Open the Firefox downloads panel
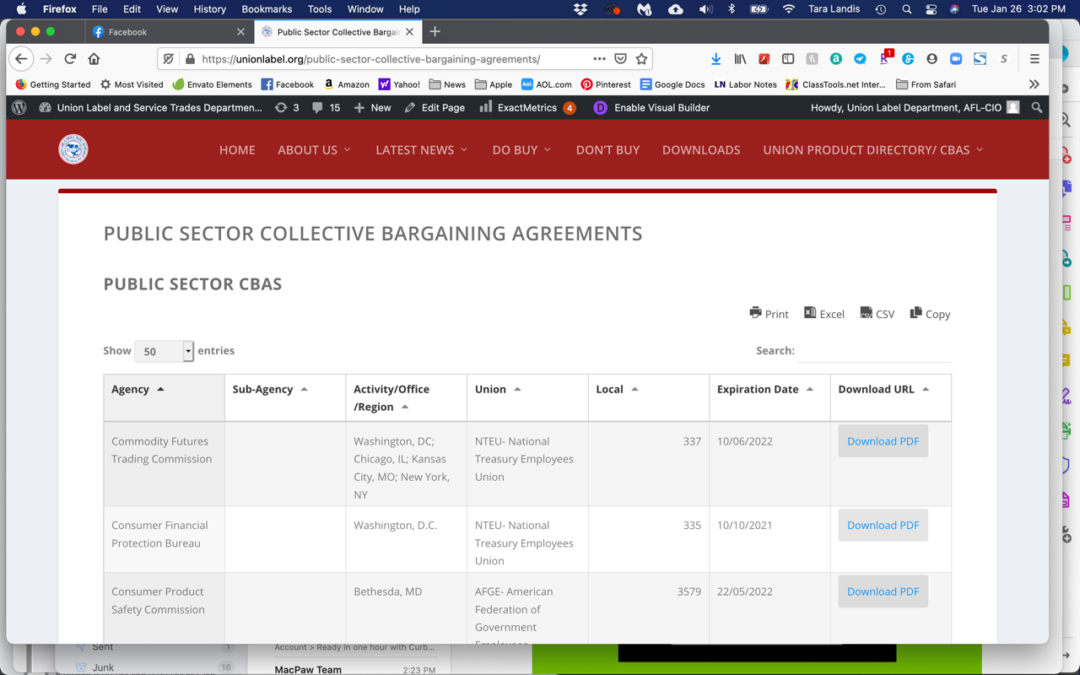This screenshot has height=675, width=1080. [716, 59]
